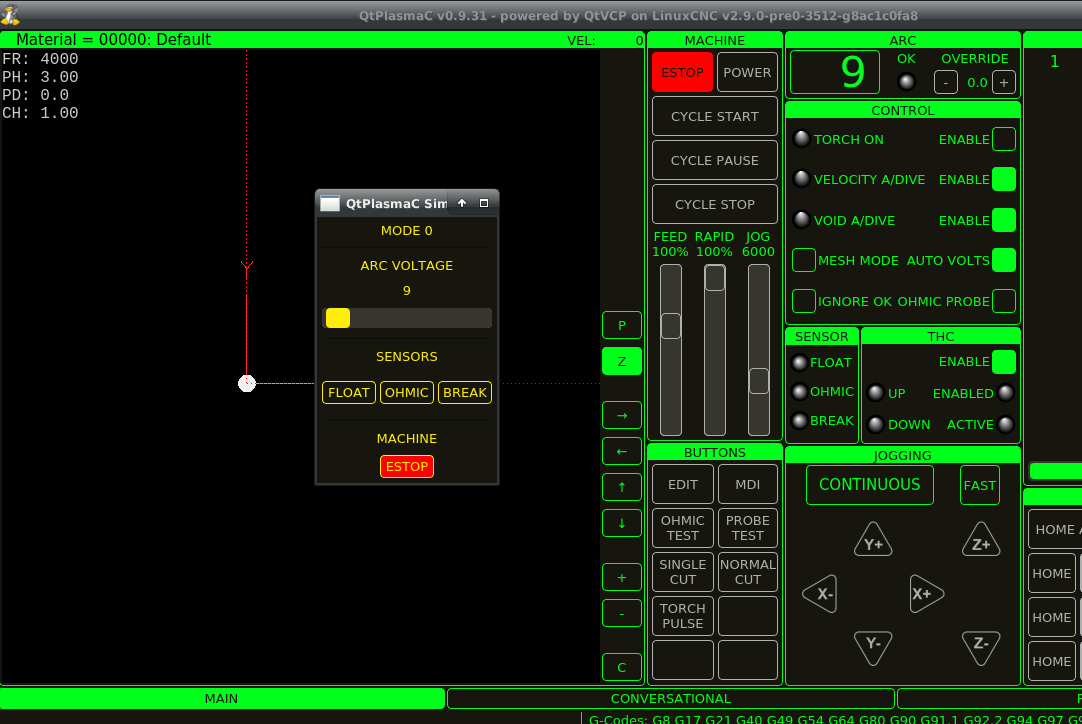
Task: Increase arc override with plus button
Action: (x=1003, y=83)
